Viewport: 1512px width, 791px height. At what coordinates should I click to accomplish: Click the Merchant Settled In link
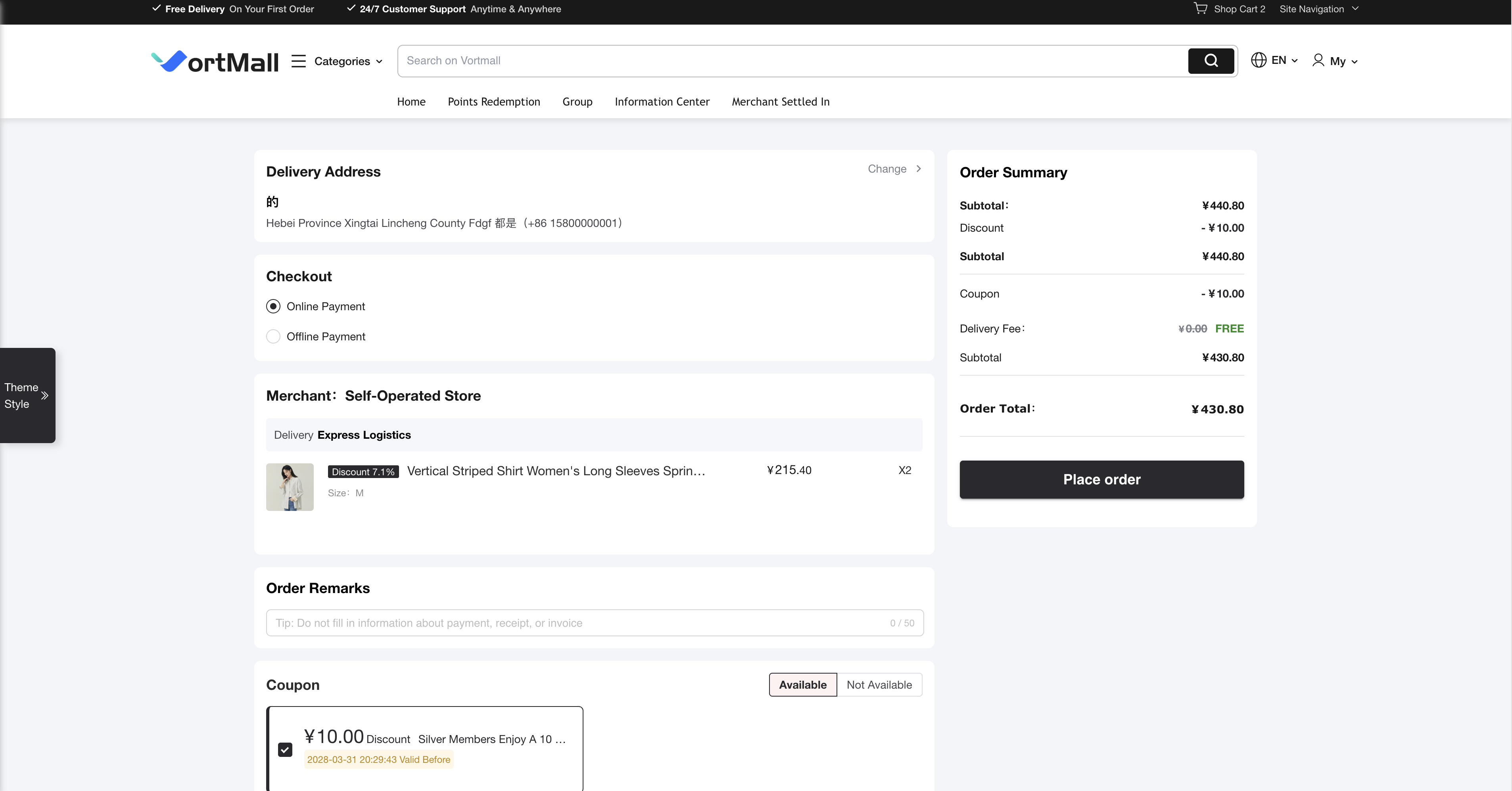click(x=780, y=102)
